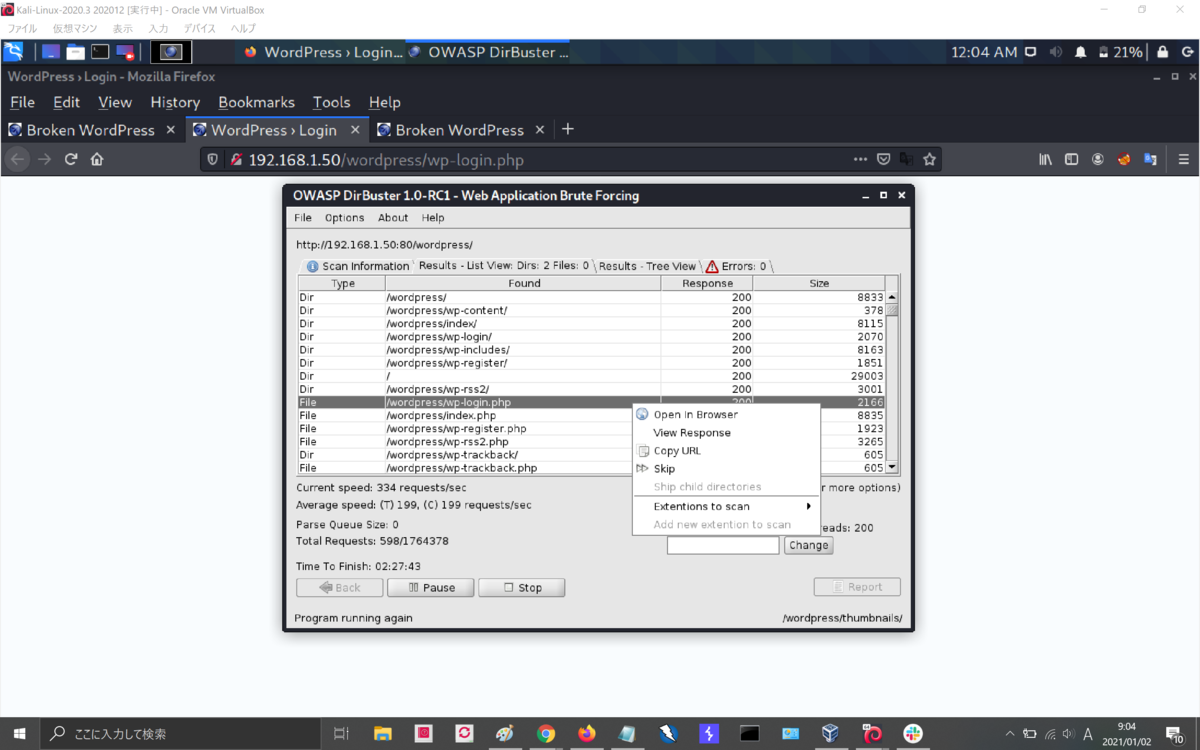
Task: Sort results by Response column header
Action: 707,283
